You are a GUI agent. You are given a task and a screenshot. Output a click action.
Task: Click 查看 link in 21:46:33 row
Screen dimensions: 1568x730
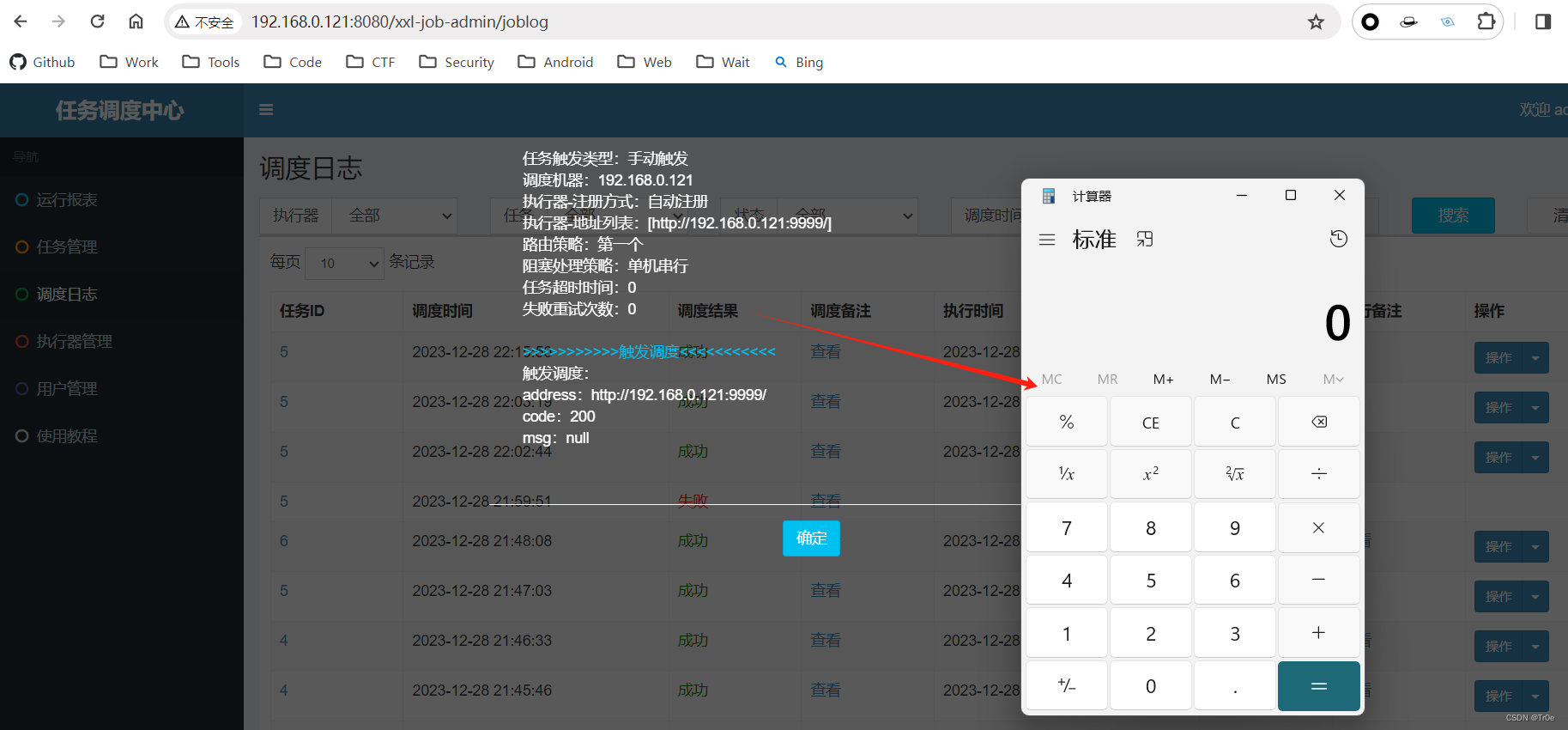coord(826,641)
